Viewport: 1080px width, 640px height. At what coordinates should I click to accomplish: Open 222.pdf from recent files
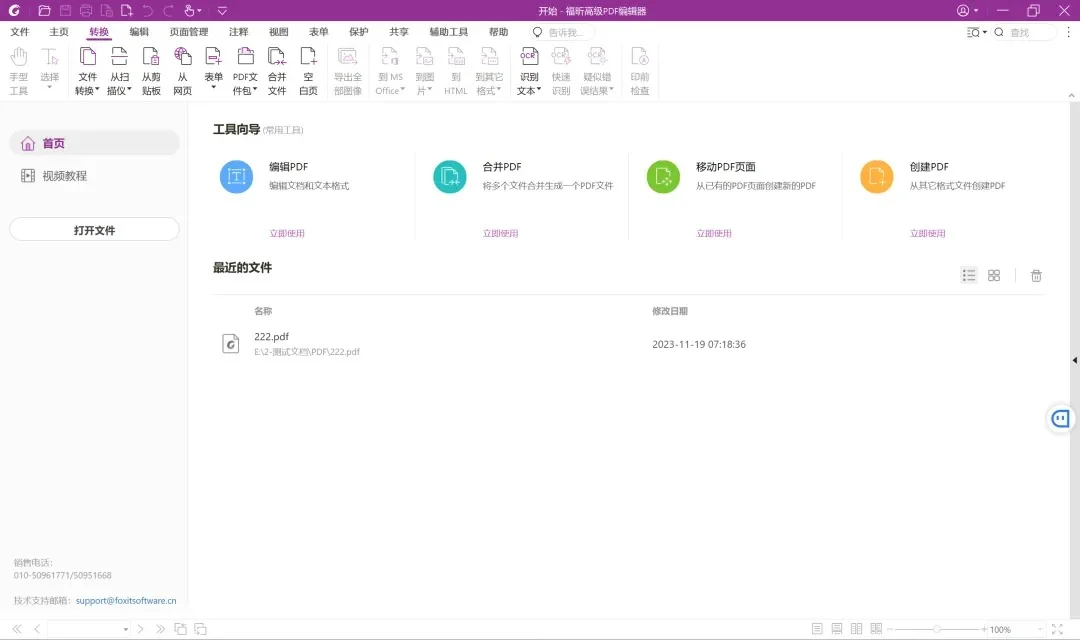click(628, 344)
